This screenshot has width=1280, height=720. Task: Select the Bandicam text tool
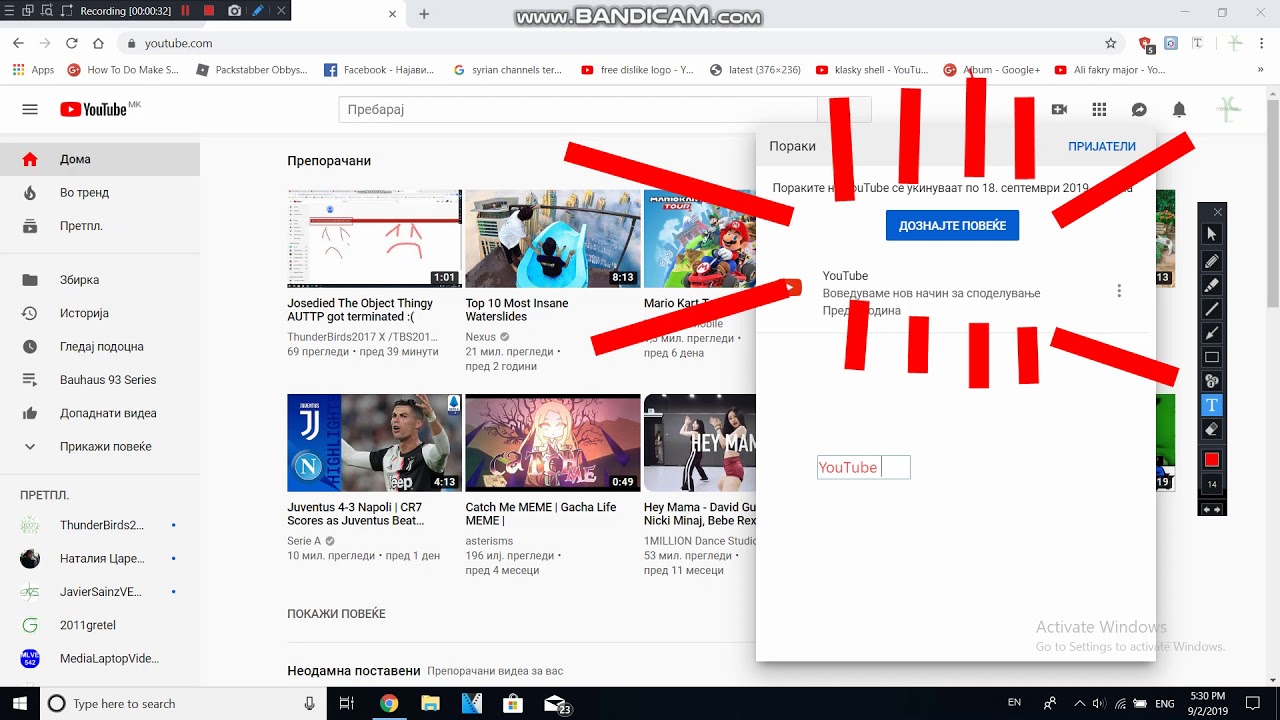1212,405
